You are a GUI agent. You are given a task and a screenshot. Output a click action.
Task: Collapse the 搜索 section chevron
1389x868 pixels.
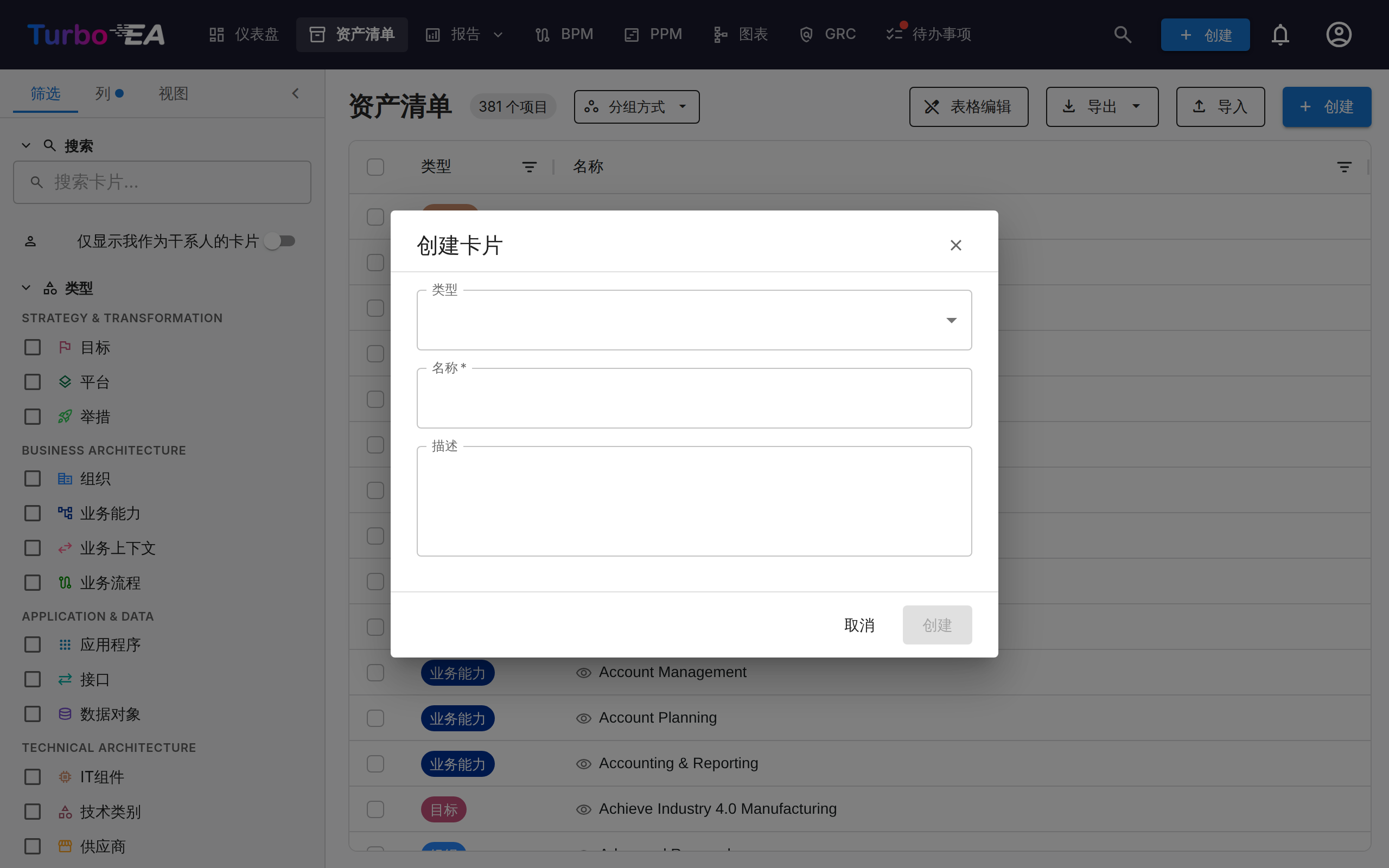(x=26, y=146)
